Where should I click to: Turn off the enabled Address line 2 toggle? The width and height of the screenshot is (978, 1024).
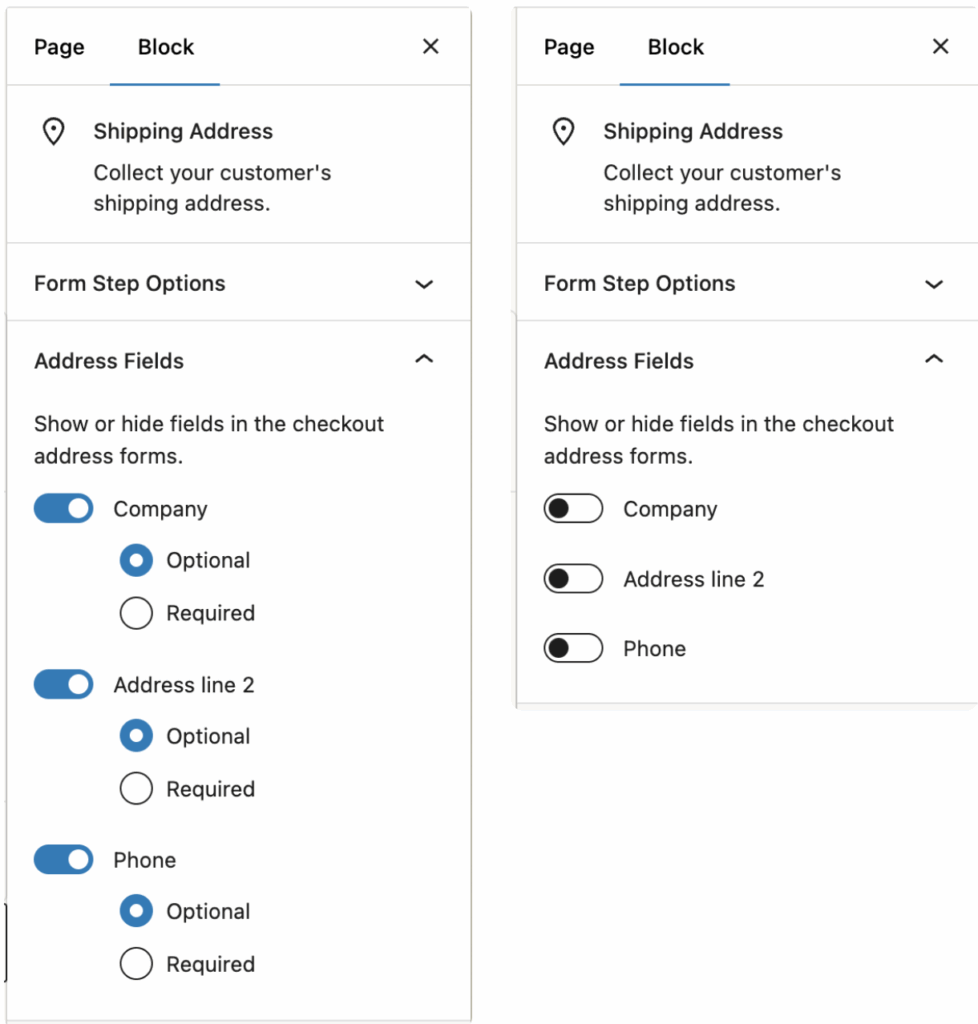[64, 685]
